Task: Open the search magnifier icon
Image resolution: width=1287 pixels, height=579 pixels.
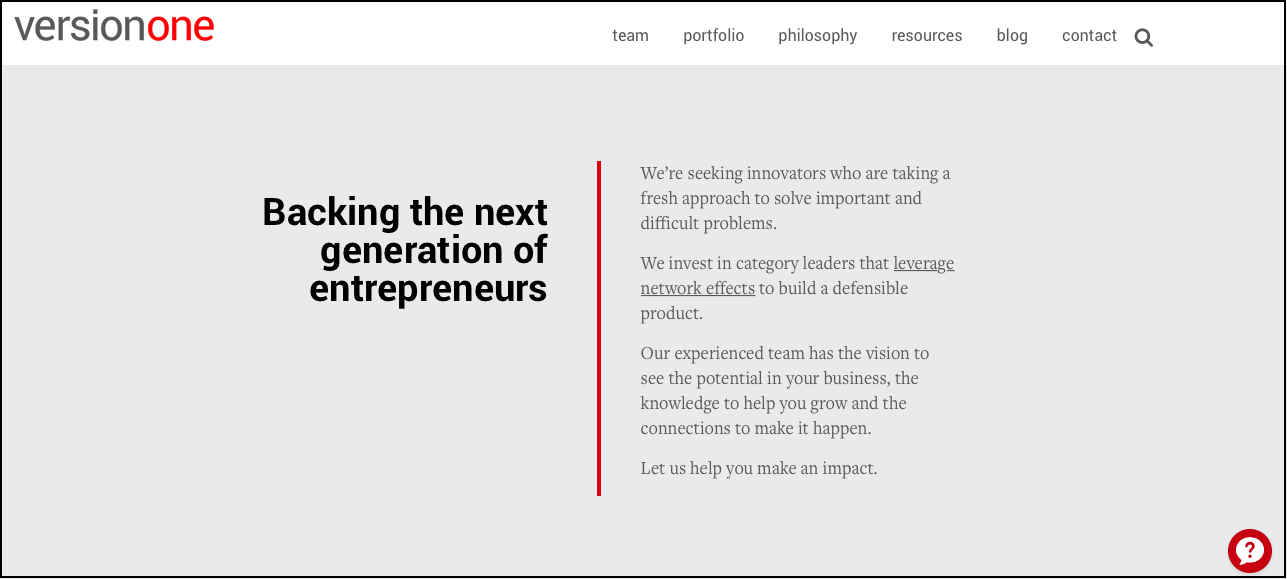Action: click(x=1143, y=36)
